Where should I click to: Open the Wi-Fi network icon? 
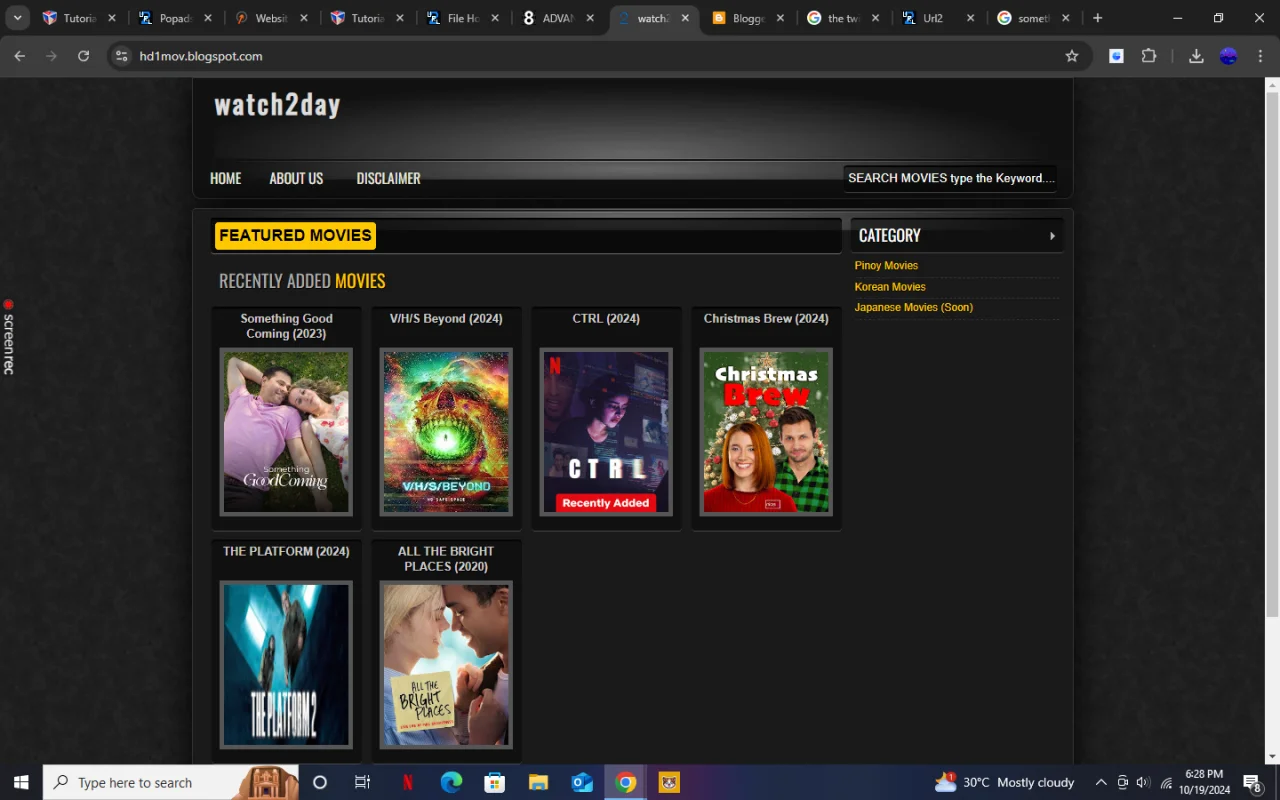[x=1166, y=782]
